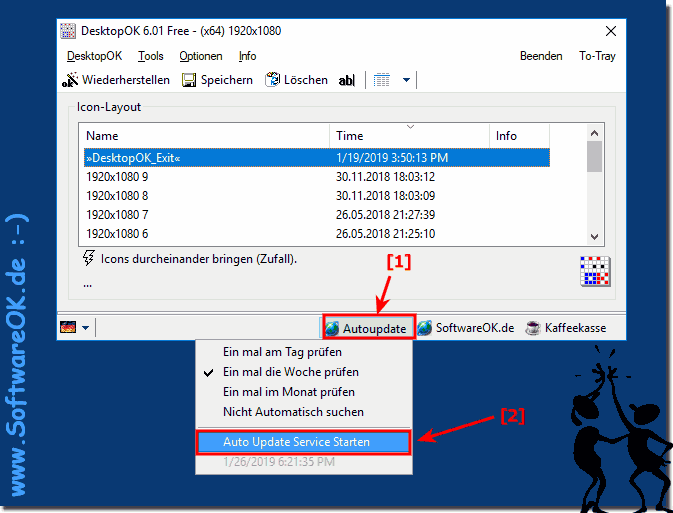Click the DesktopOK app icon in title bar
The image size is (673, 513).
point(67,31)
